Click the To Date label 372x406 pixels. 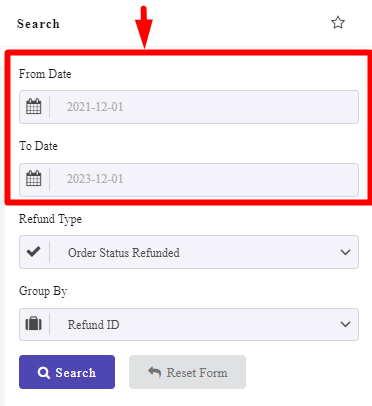(x=38, y=146)
